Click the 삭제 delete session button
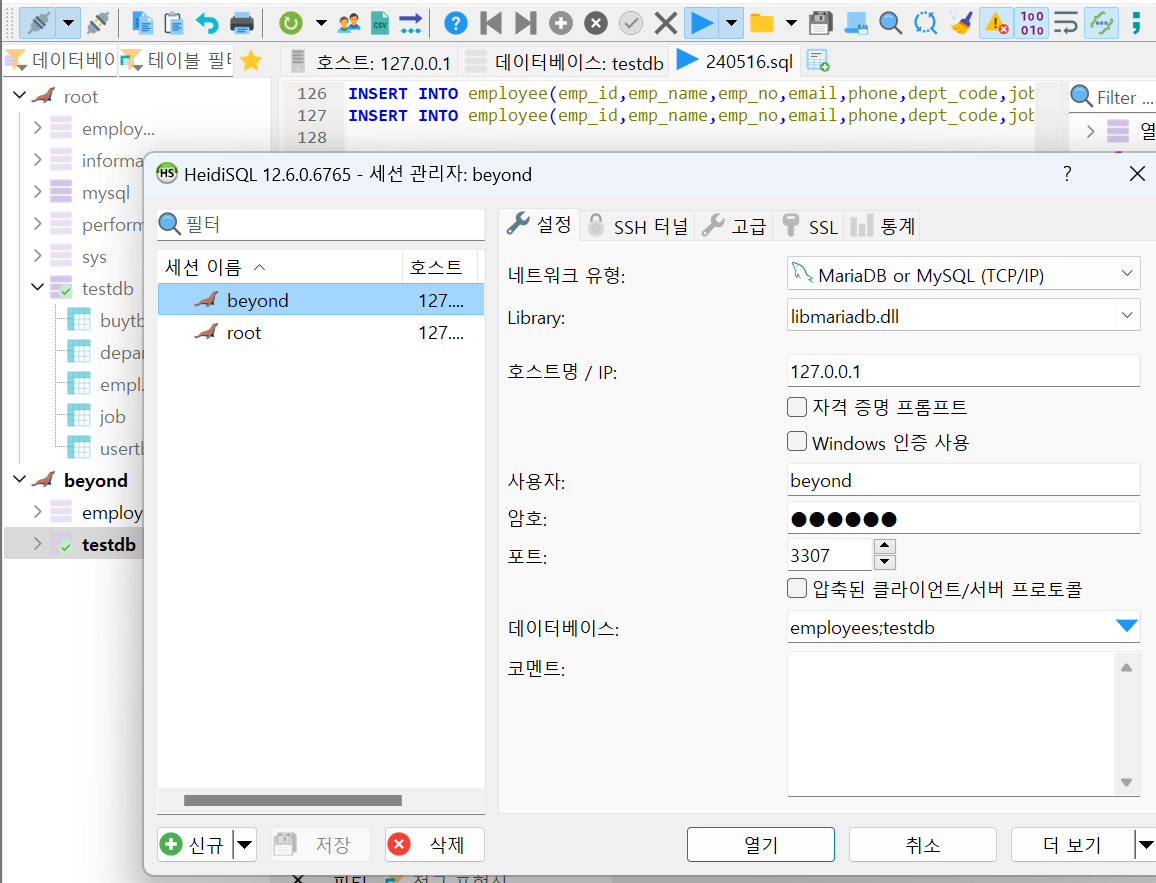 click(x=434, y=844)
